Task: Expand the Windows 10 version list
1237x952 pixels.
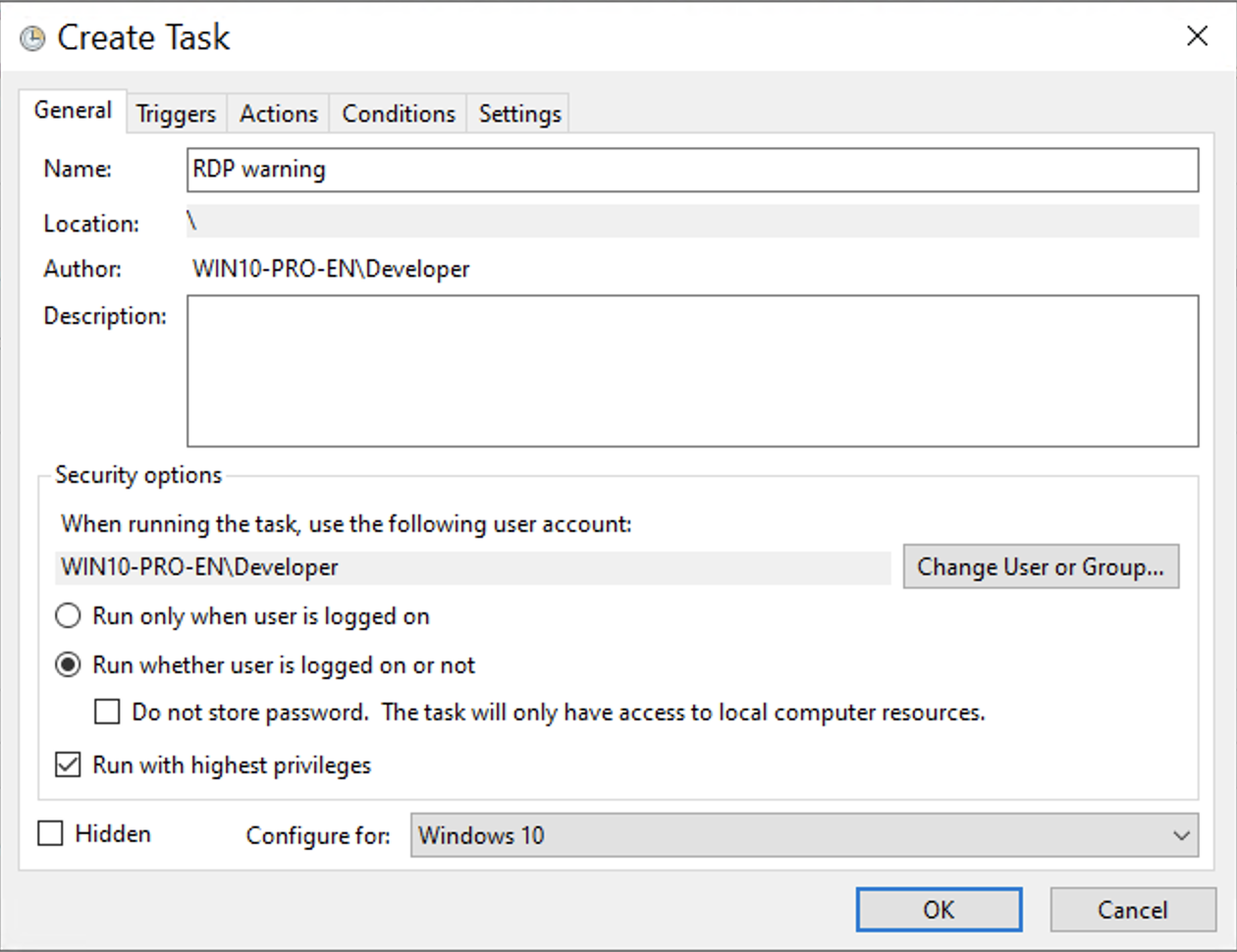Action: pyautogui.click(x=1181, y=835)
